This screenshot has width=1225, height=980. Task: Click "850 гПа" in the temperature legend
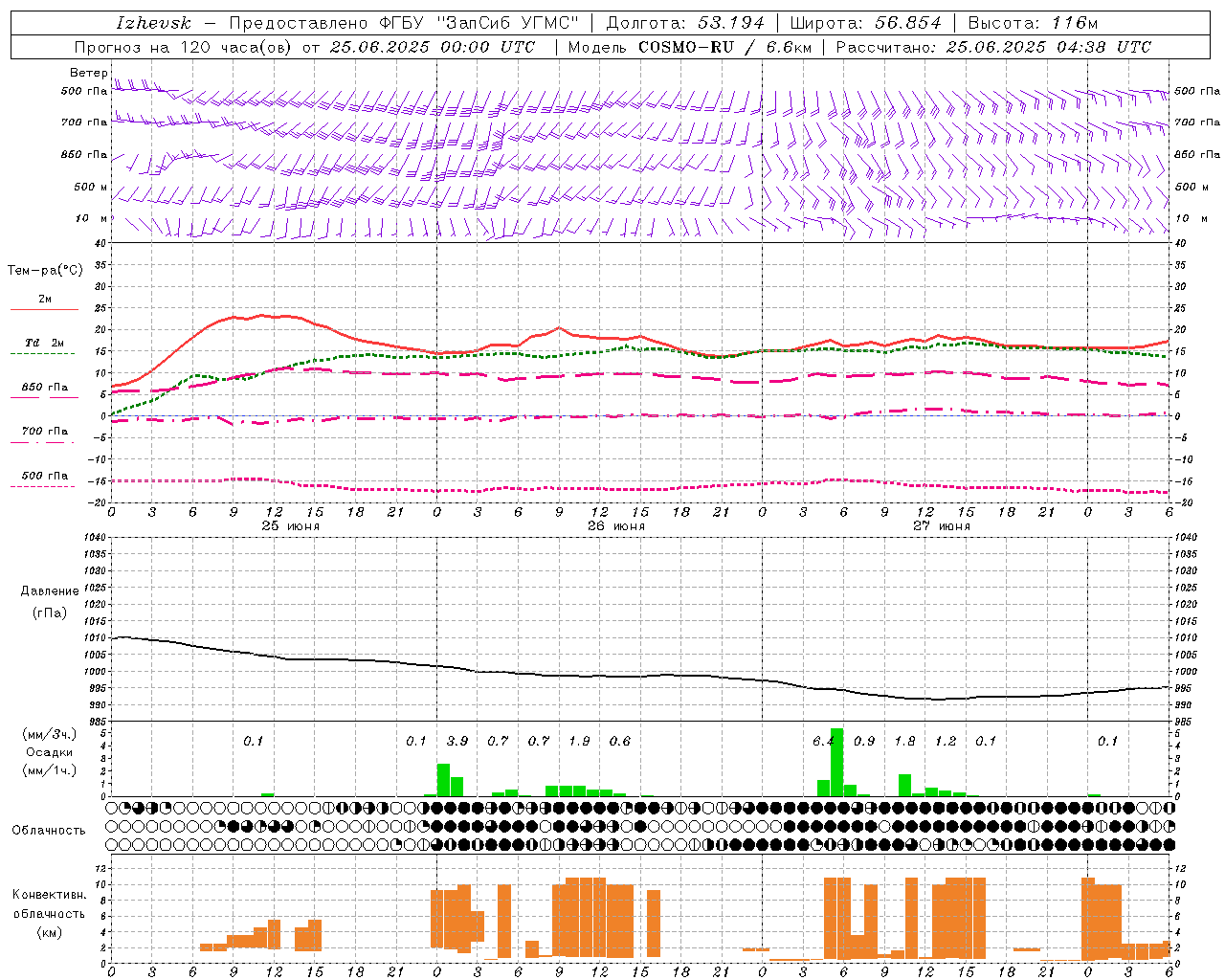coord(45,388)
